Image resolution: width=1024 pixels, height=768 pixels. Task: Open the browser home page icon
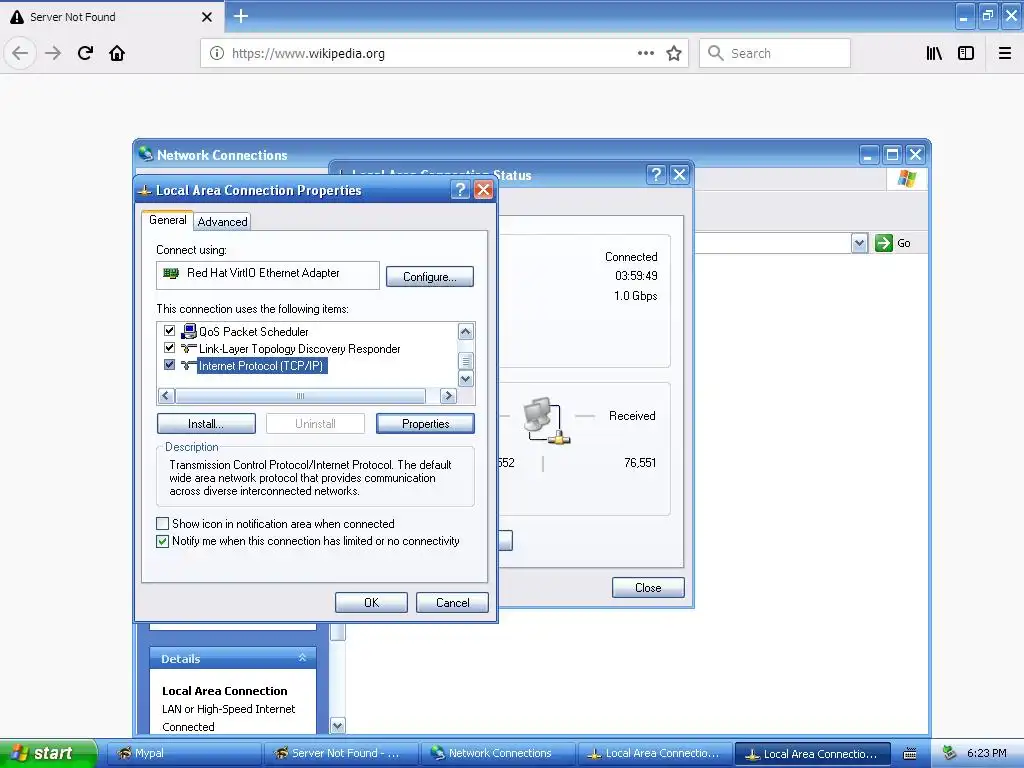[117, 53]
